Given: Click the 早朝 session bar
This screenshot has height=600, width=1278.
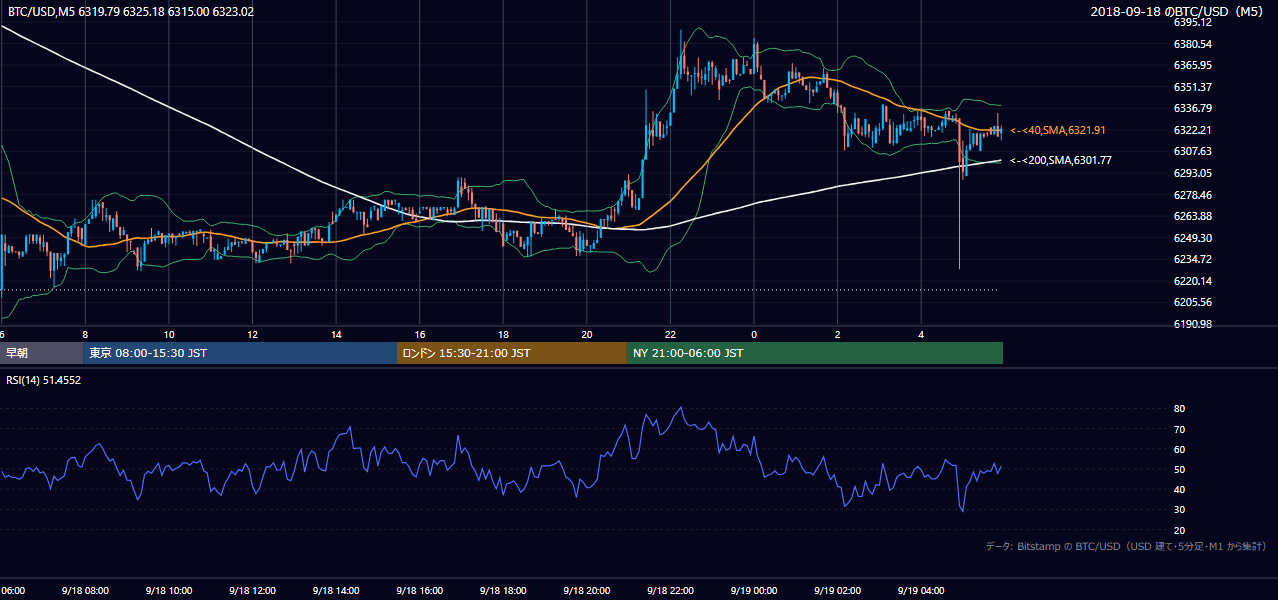Looking at the screenshot, I should [41, 353].
